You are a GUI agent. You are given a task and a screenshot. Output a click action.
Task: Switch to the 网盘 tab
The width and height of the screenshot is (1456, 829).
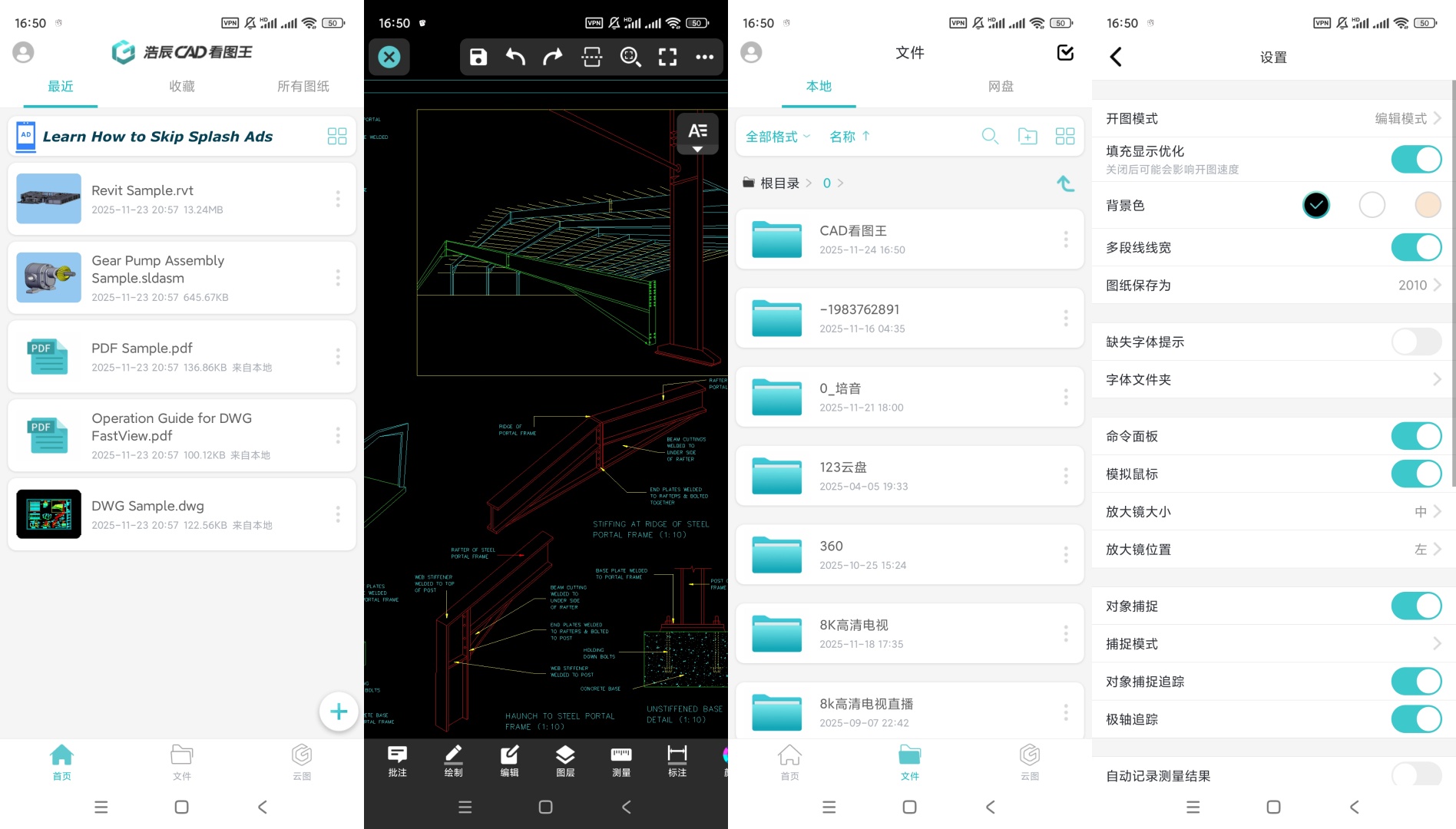coord(1001,87)
